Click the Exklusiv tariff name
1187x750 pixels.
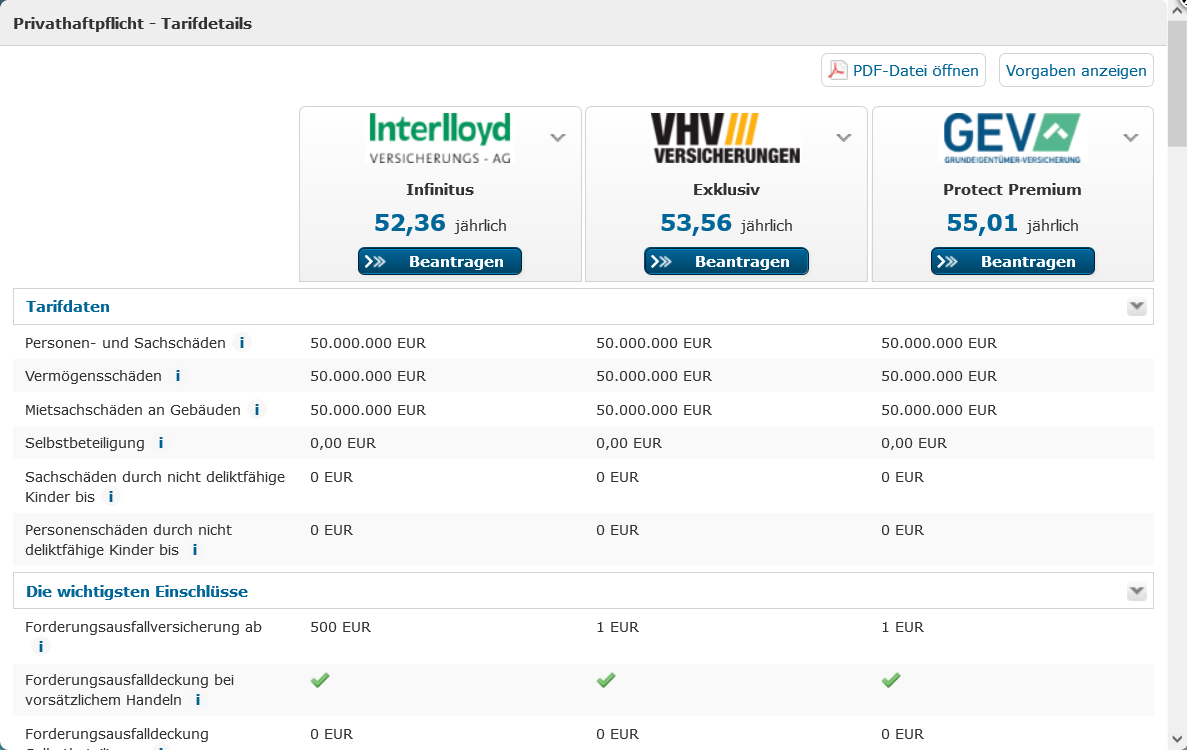tap(726, 189)
